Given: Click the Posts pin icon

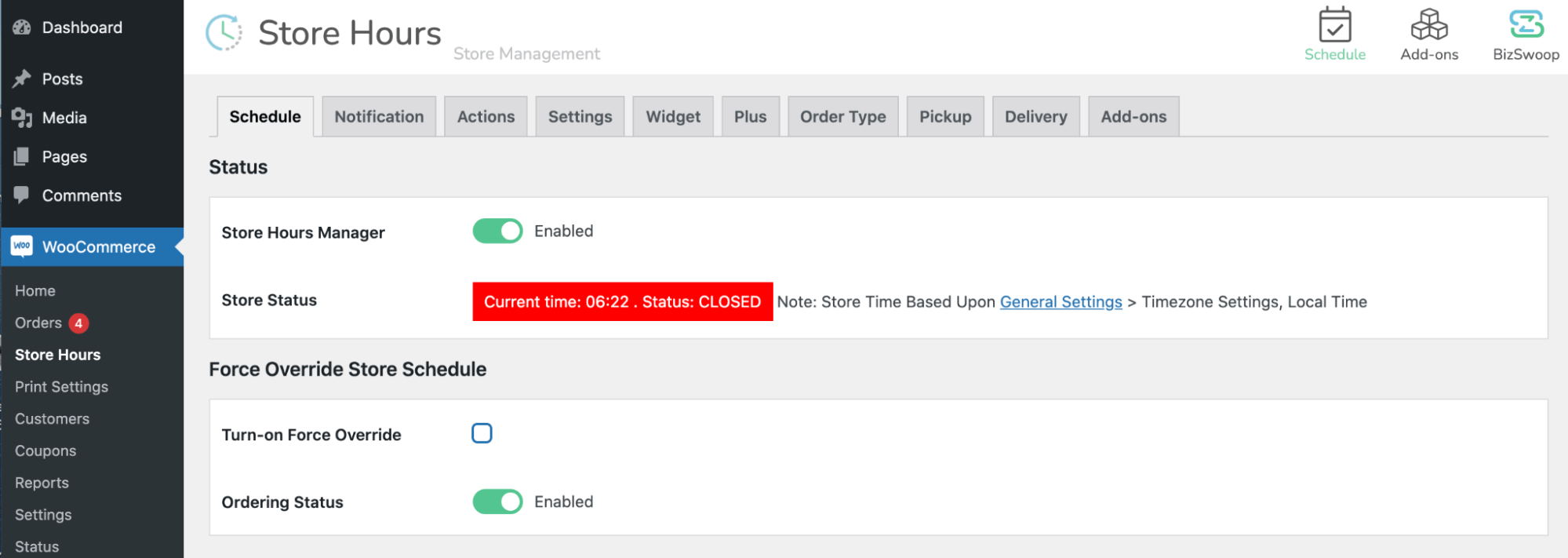Looking at the screenshot, I should pos(22,78).
